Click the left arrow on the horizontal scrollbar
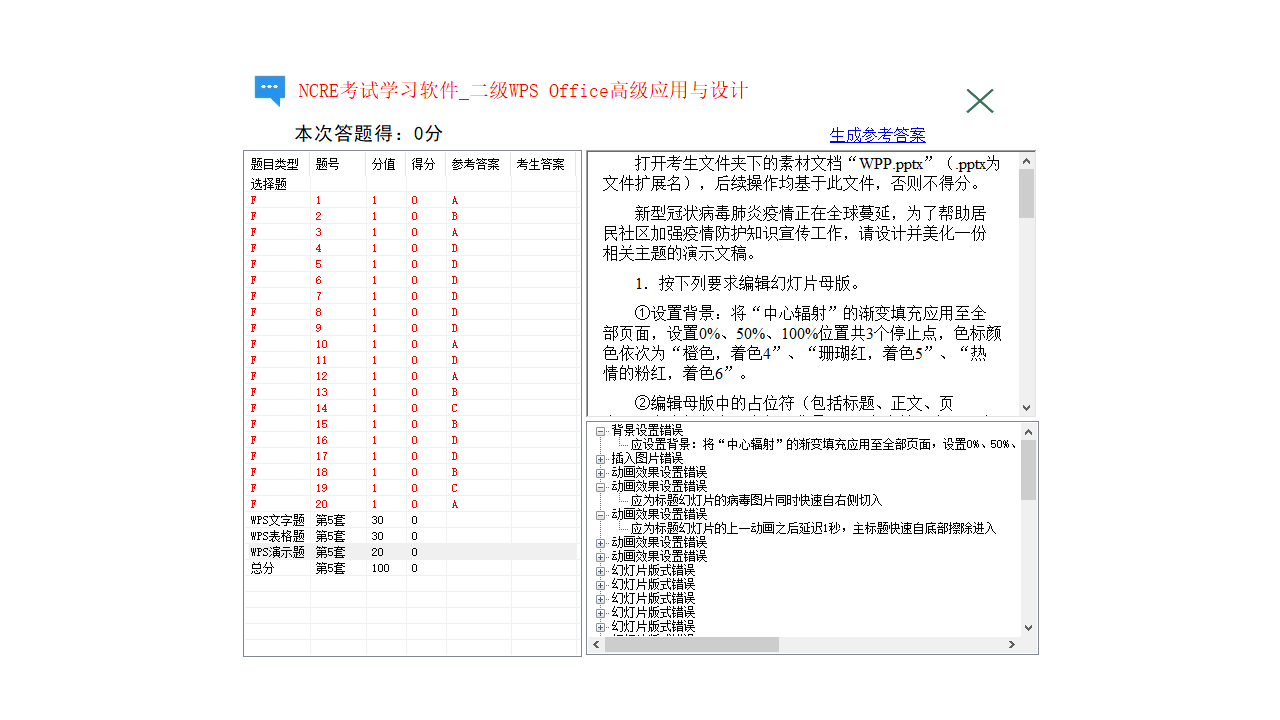1280x720 pixels. [596, 644]
